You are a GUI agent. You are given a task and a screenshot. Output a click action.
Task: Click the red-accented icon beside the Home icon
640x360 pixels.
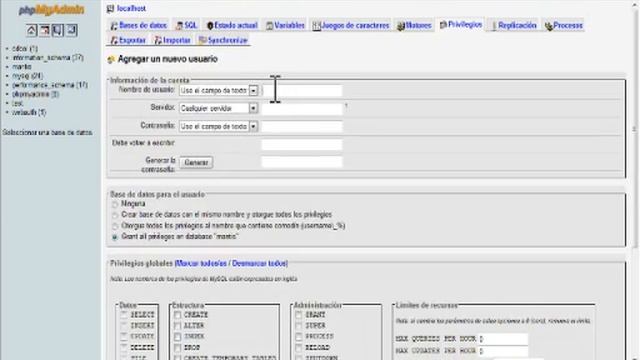tap(44, 30)
